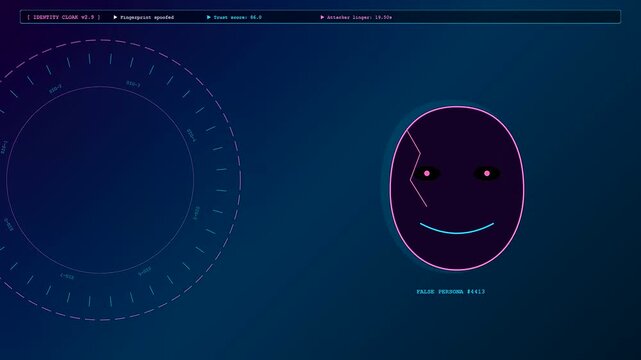Select the Attacker linger 19.50s readout

(359, 18)
